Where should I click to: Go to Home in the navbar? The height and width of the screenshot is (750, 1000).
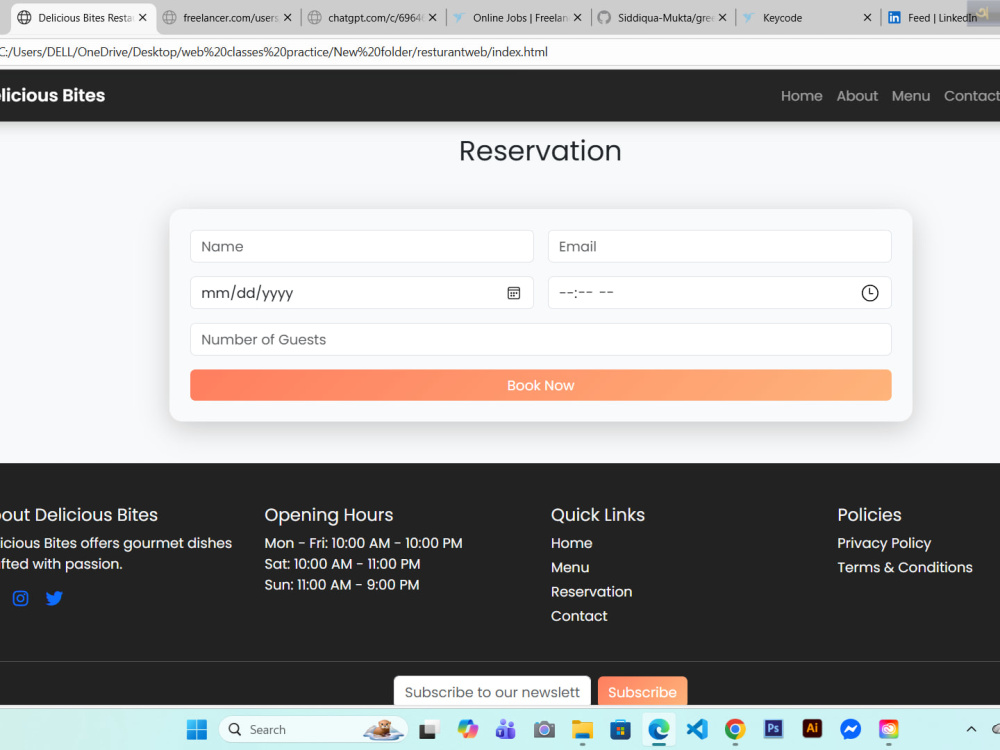click(x=802, y=96)
